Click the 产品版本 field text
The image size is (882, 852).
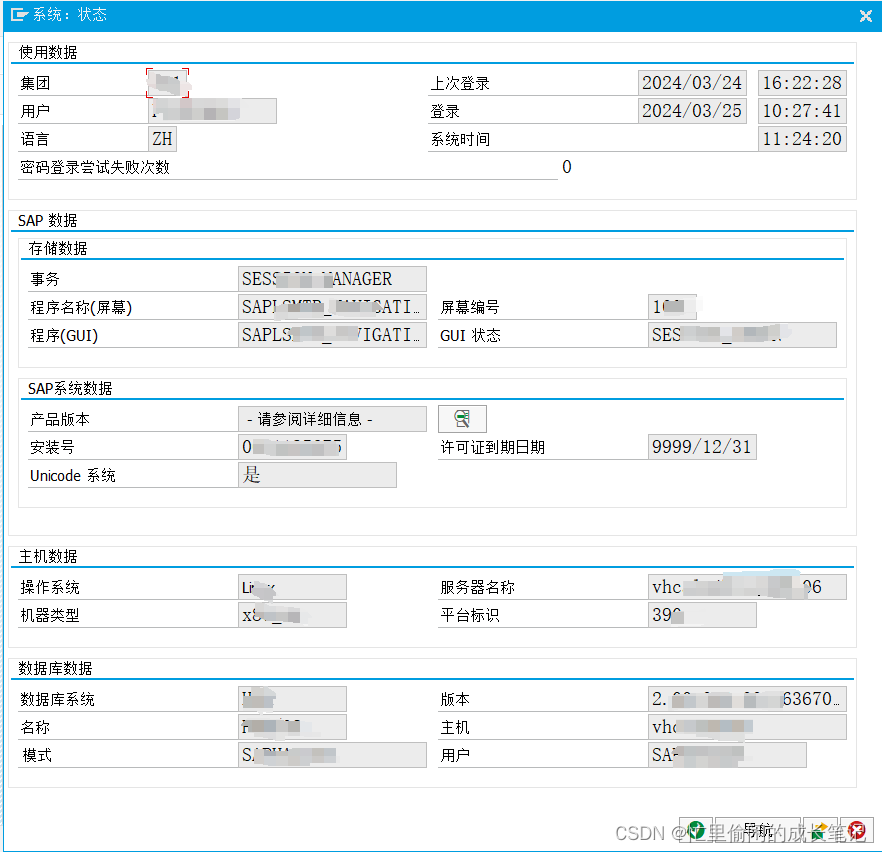[332, 419]
